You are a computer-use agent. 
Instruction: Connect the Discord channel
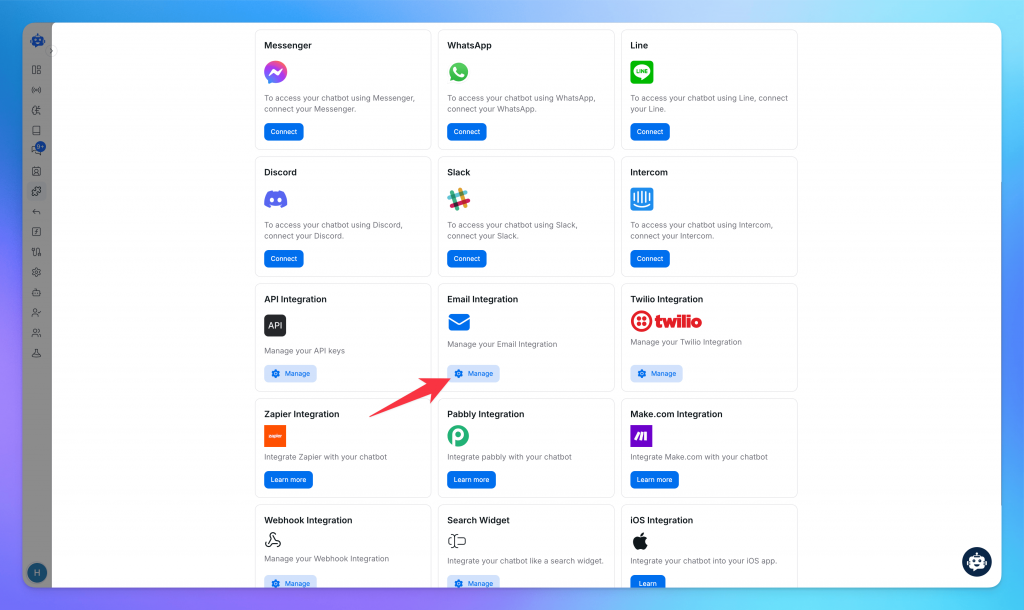tap(283, 259)
